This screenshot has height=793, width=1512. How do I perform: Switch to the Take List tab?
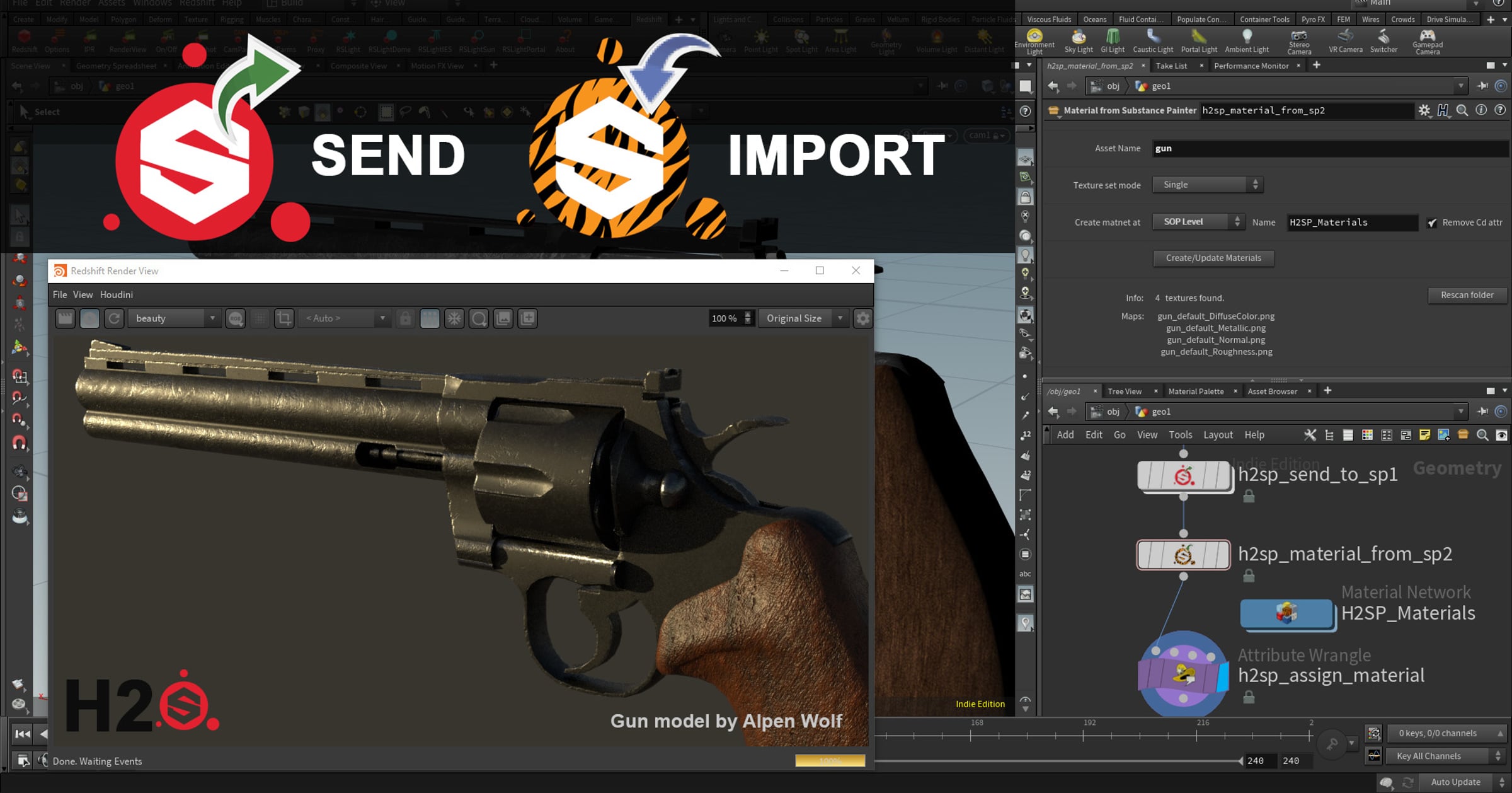tap(1171, 66)
